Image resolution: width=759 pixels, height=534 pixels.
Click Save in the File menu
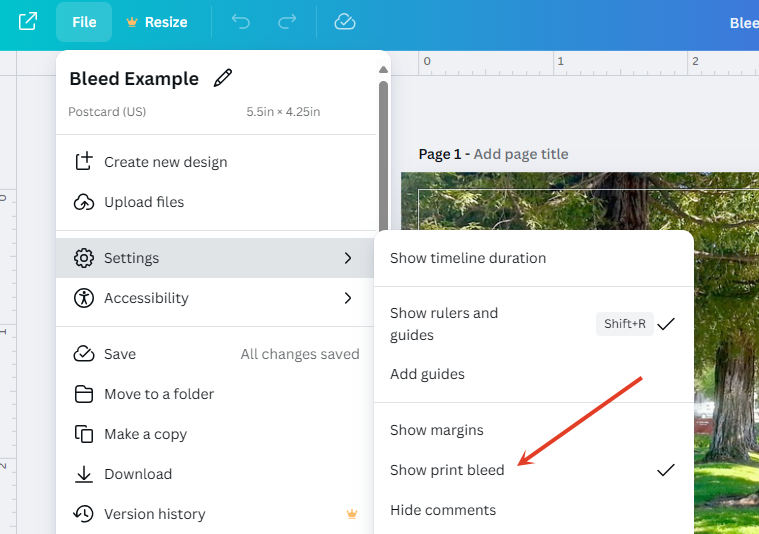click(x=216, y=354)
